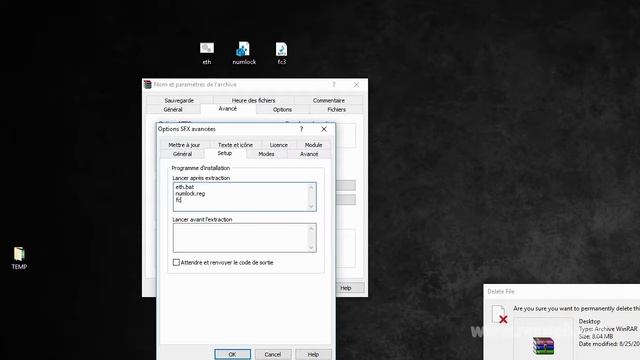640x360 pixels.
Task: Click the Delete File dialog title
Action: point(501,291)
